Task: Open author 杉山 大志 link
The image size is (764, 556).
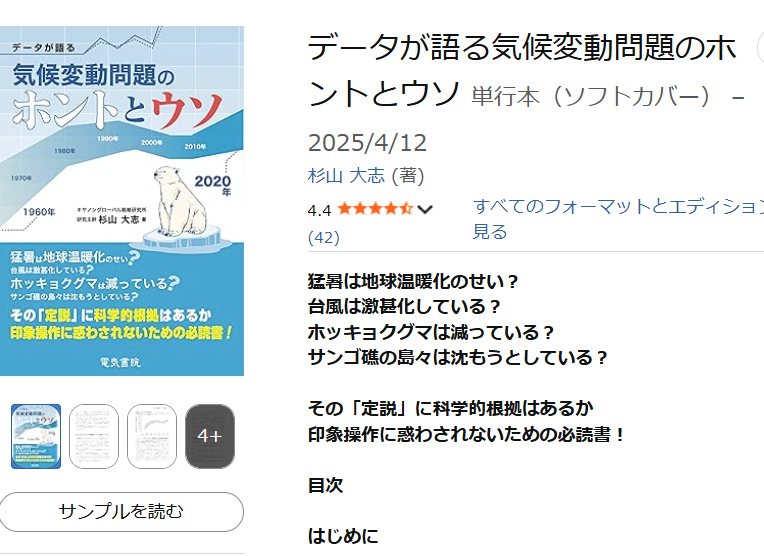Action: (x=346, y=175)
